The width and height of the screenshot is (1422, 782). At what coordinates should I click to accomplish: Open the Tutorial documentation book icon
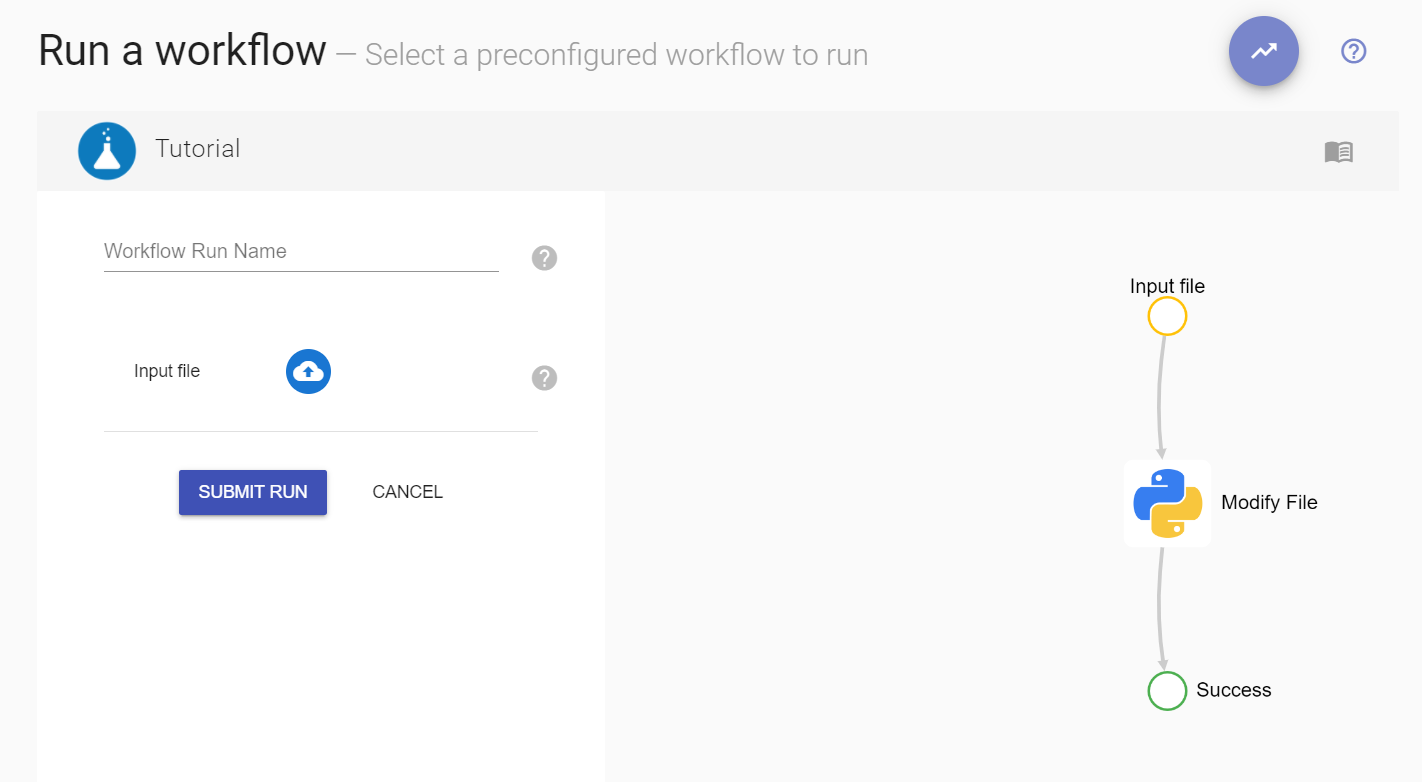(1338, 152)
